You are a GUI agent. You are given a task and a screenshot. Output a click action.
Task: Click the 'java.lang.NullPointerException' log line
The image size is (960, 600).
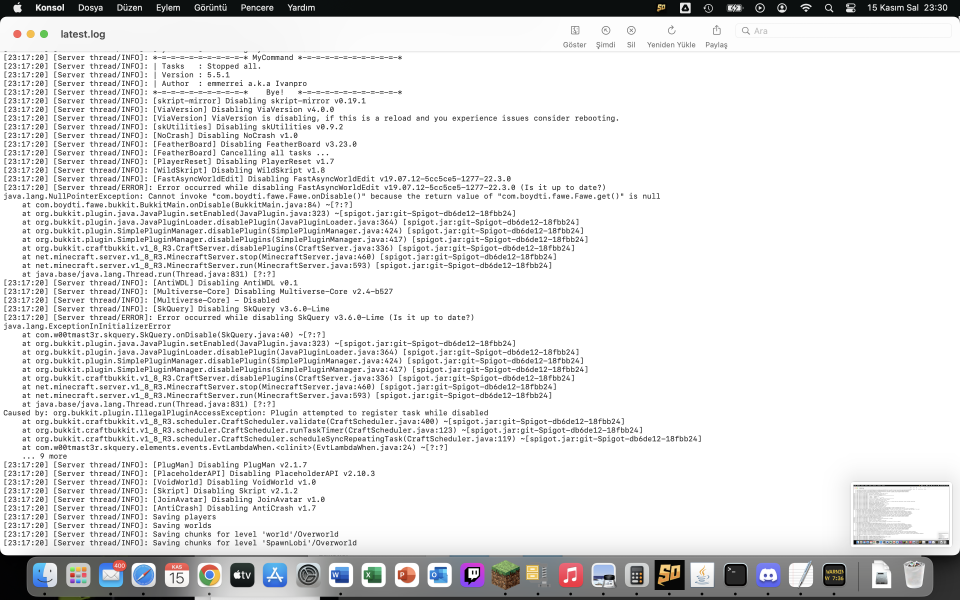point(332,197)
